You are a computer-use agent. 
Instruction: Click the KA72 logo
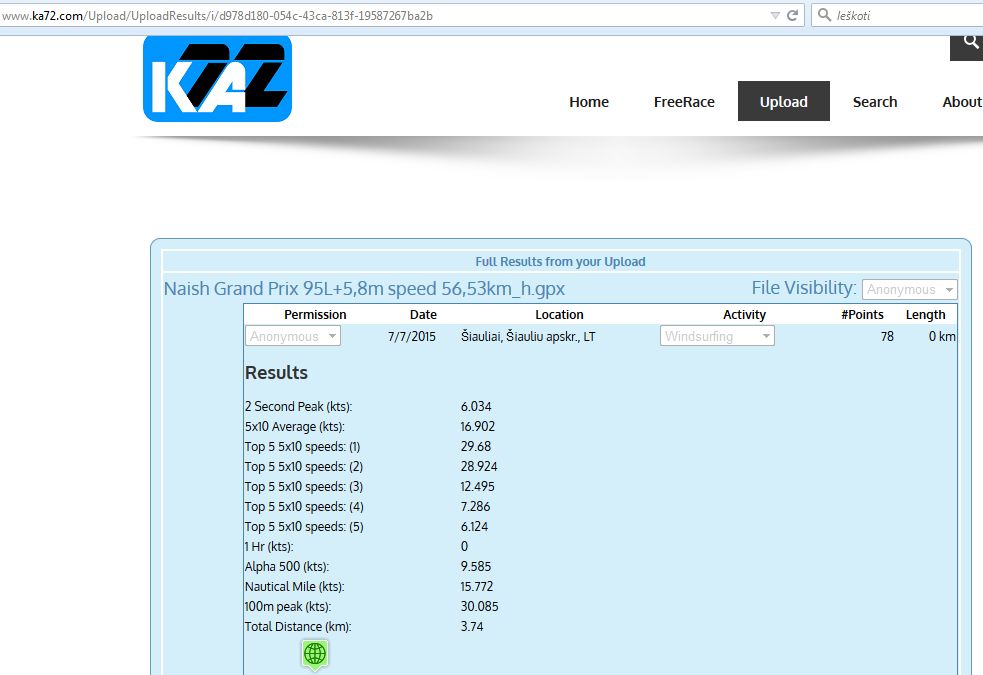(x=218, y=78)
